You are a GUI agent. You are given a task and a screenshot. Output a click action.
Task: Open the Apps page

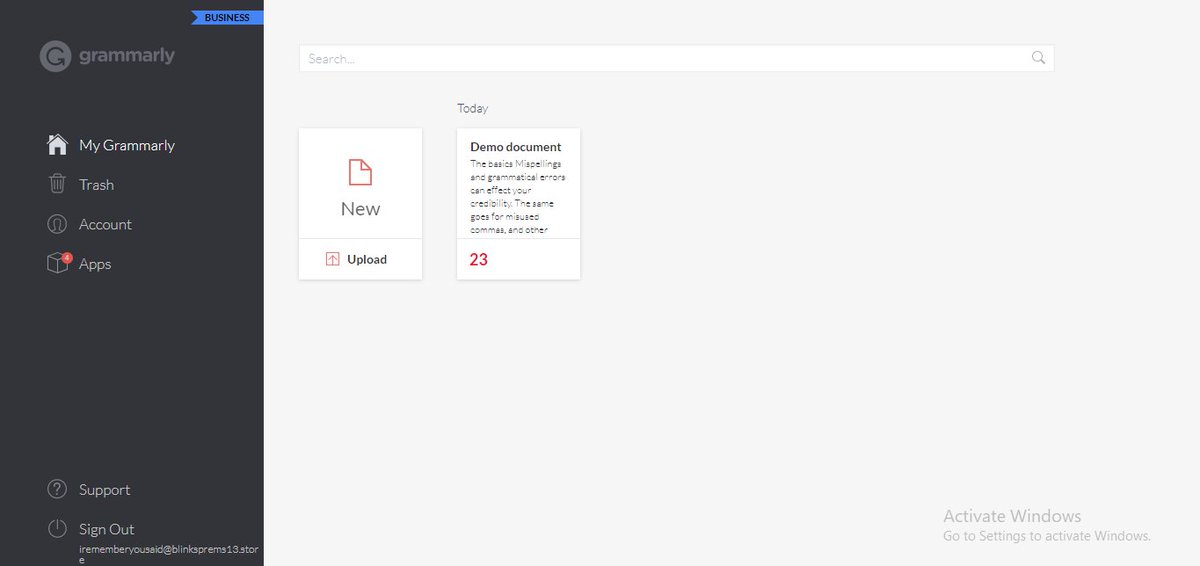click(x=95, y=264)
